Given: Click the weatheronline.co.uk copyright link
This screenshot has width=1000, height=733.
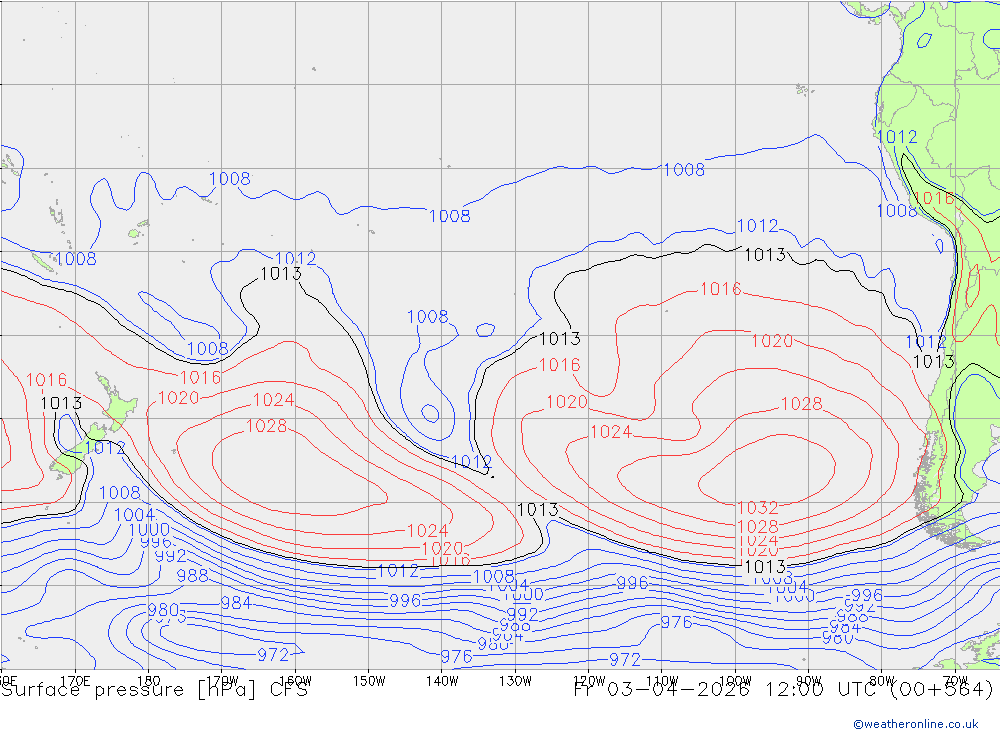Looking at the screenshot, I should (915, 723).
